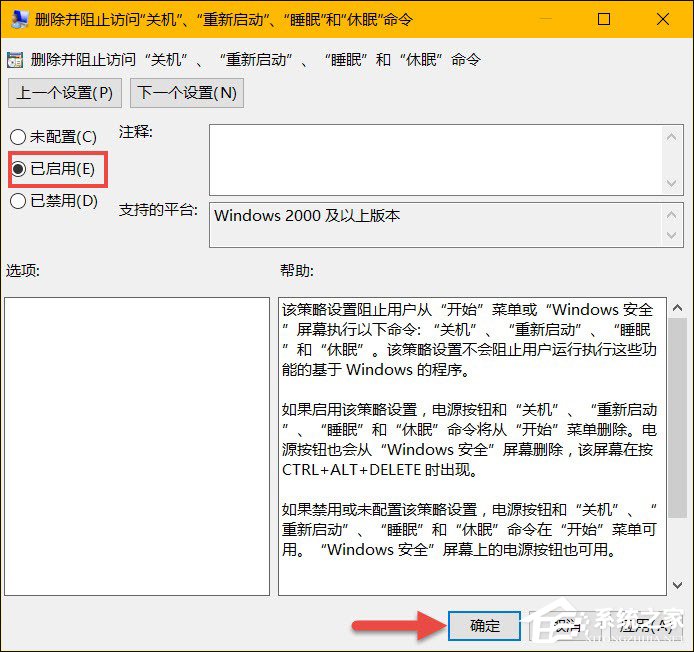
Task: Click the policy setting icon beside heading
Action: coord(15,60)
